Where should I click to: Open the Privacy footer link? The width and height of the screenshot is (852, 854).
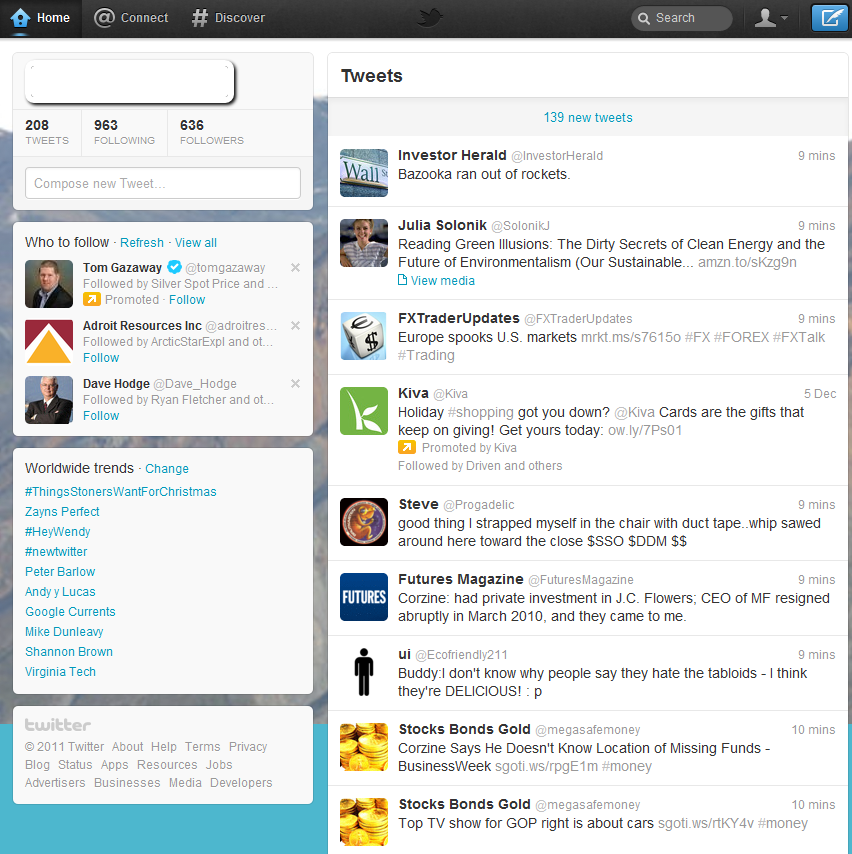click(248, 747)
